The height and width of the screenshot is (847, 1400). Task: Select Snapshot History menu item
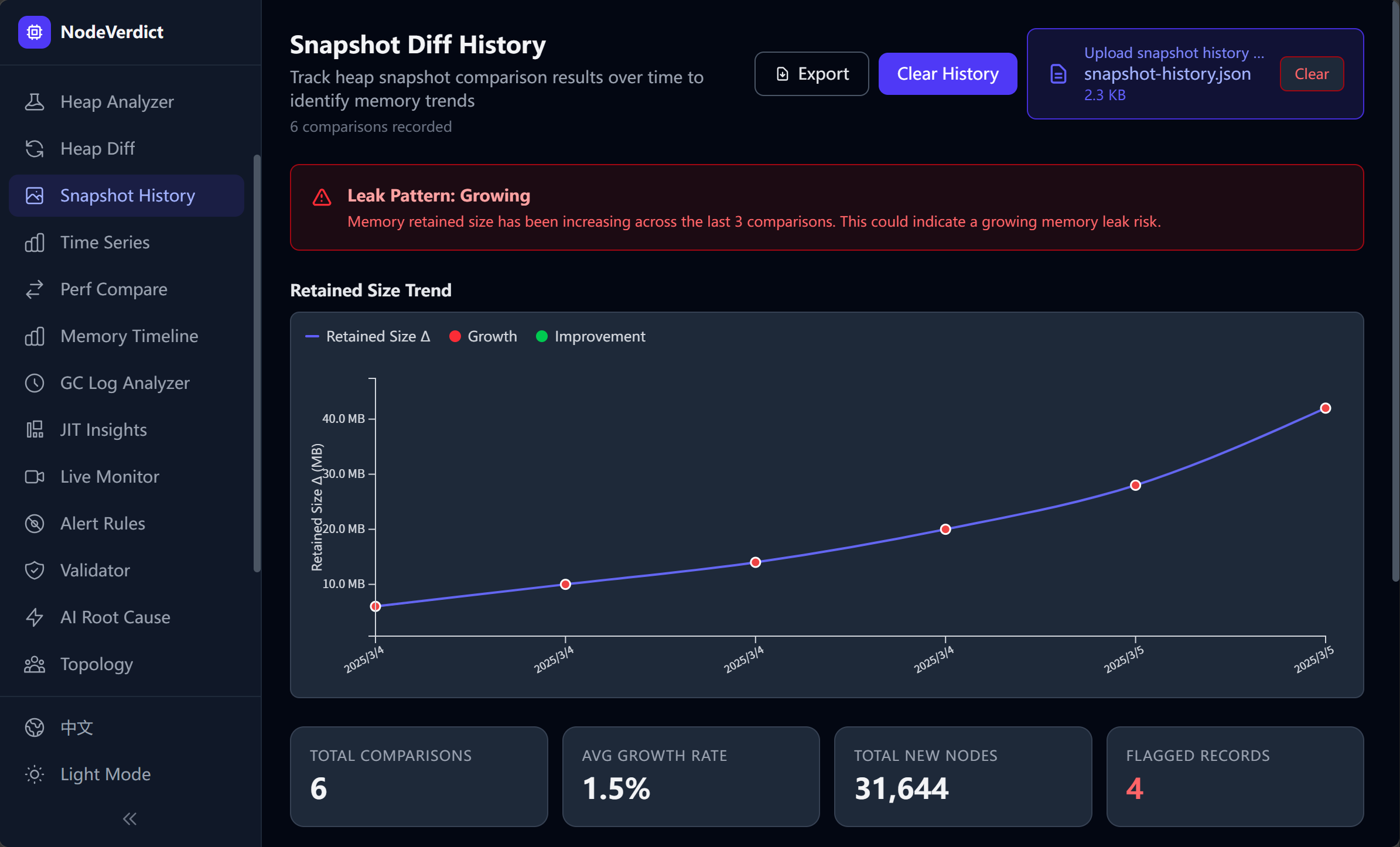click(x=127, y=196)
